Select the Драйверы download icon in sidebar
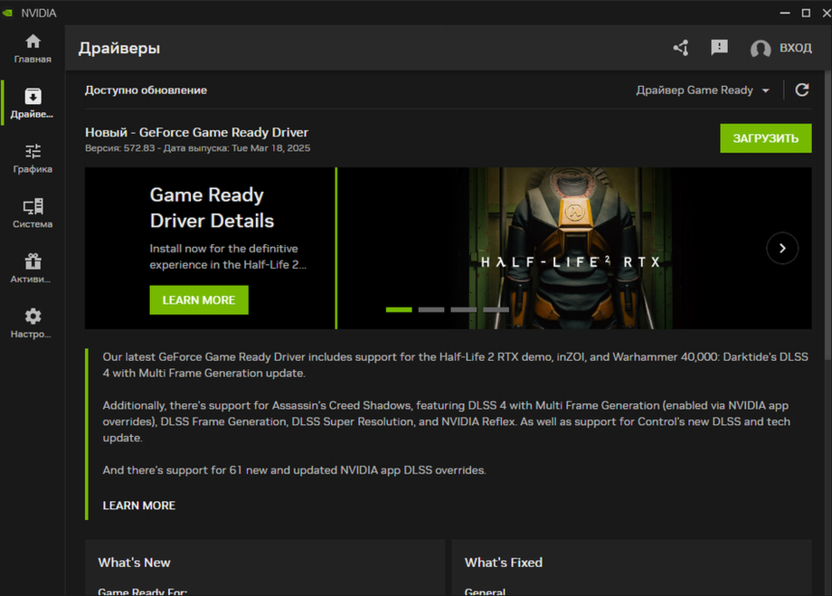This screenshot has height=596, width=832. click(33, 97)
